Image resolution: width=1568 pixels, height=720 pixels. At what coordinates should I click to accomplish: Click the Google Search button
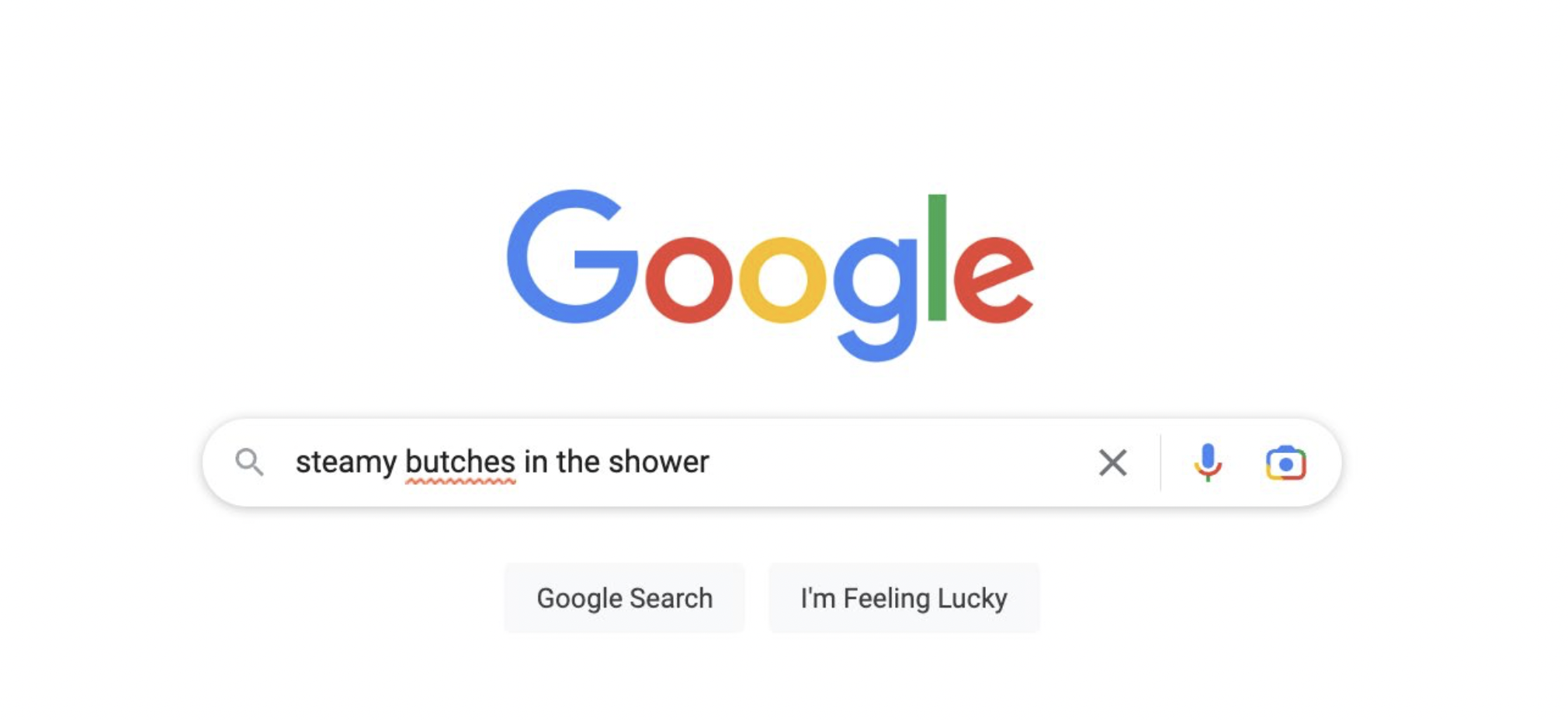[624, 598]
